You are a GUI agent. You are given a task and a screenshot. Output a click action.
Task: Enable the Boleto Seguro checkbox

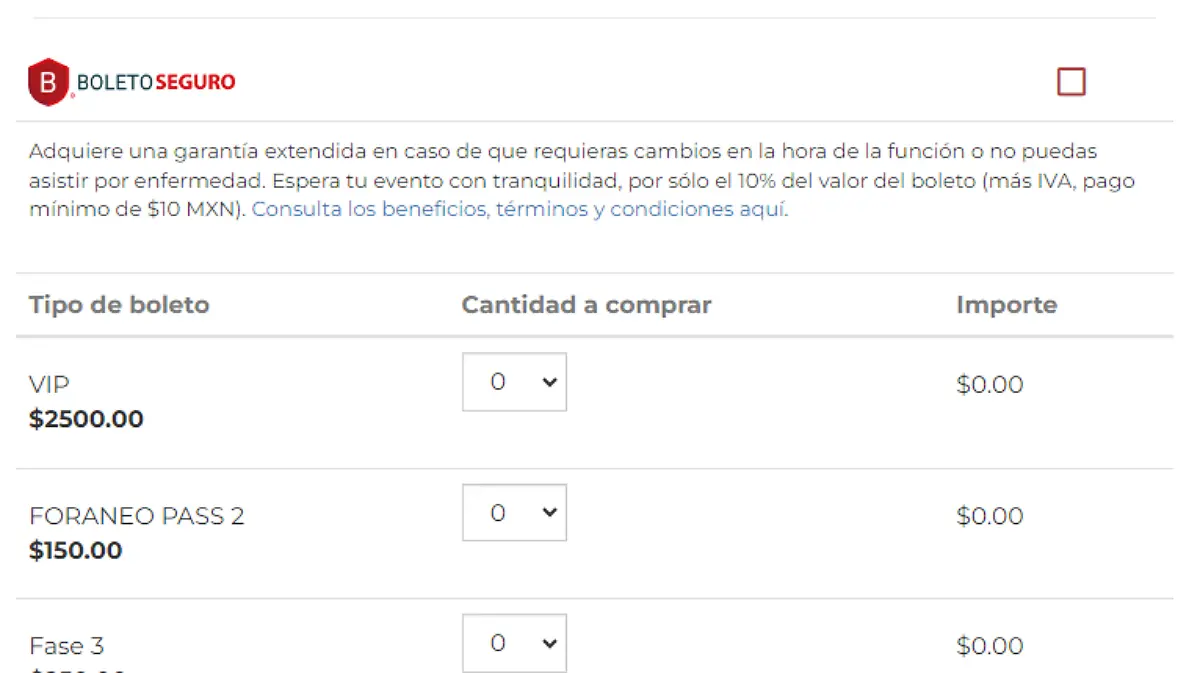pyautogui.click(x=1071, y=82)
